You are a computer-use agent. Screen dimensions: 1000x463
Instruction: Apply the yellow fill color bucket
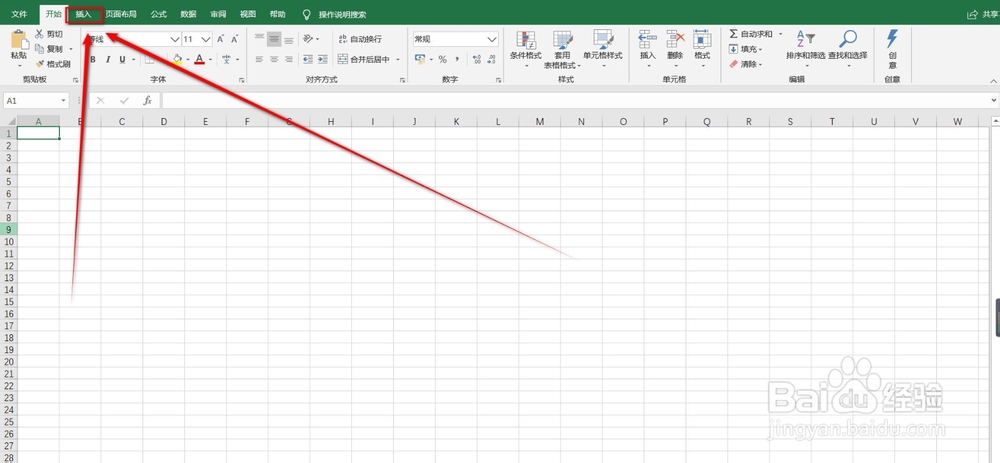(178, 59)
